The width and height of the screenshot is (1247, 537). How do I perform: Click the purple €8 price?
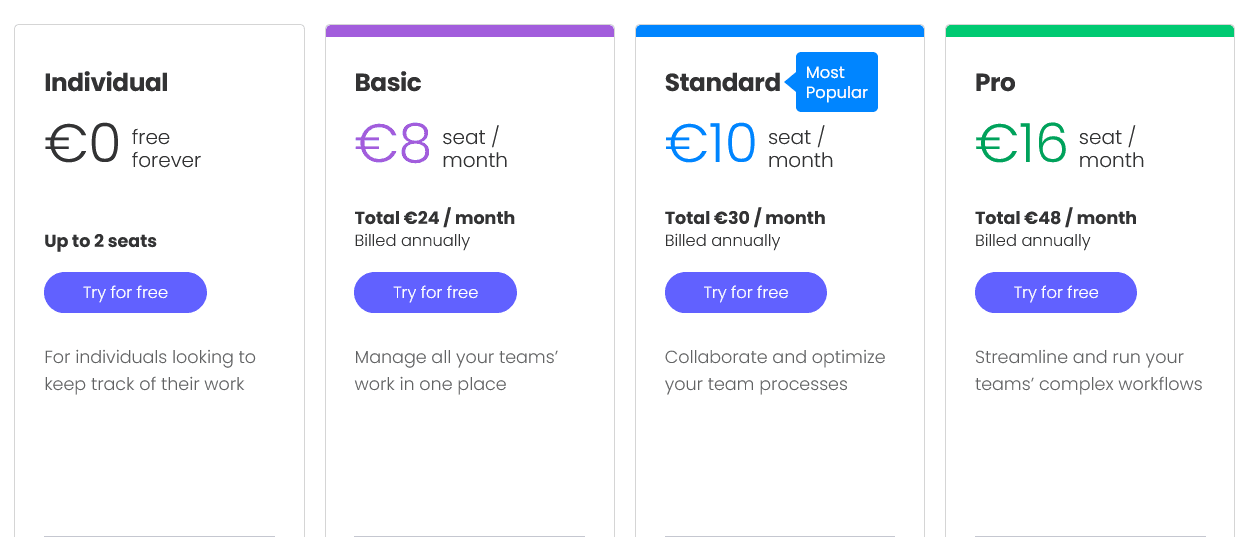click(x=393, y=144)
